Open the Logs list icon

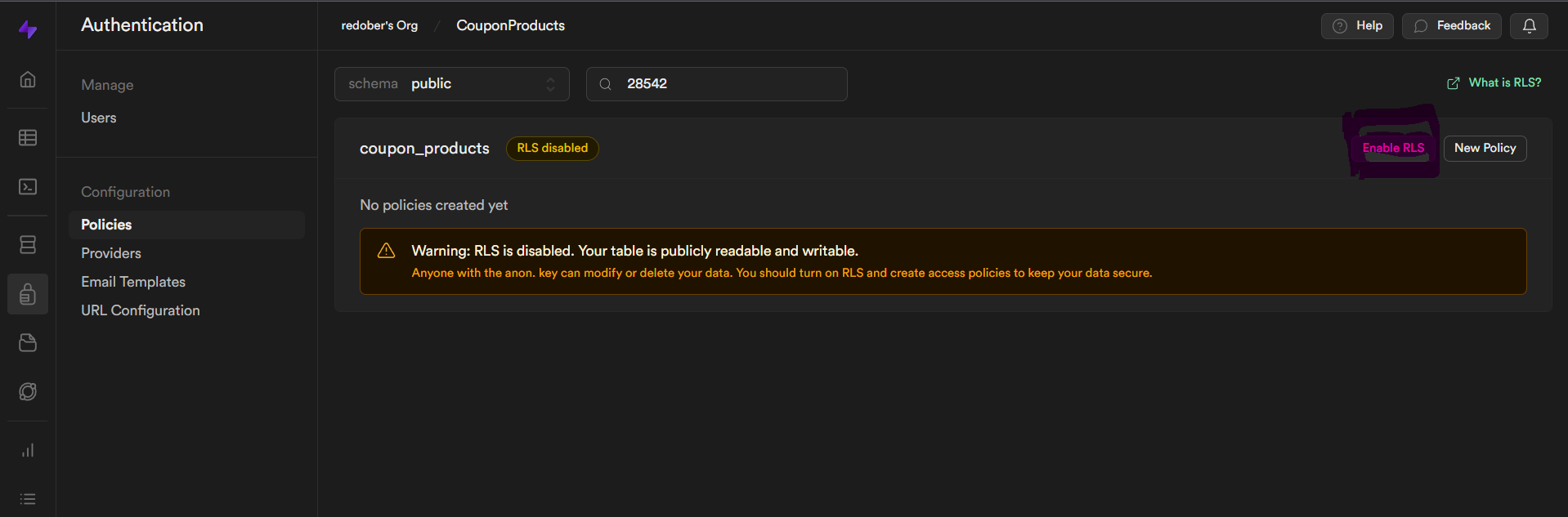pyautogui.click(x=28, y=499)
